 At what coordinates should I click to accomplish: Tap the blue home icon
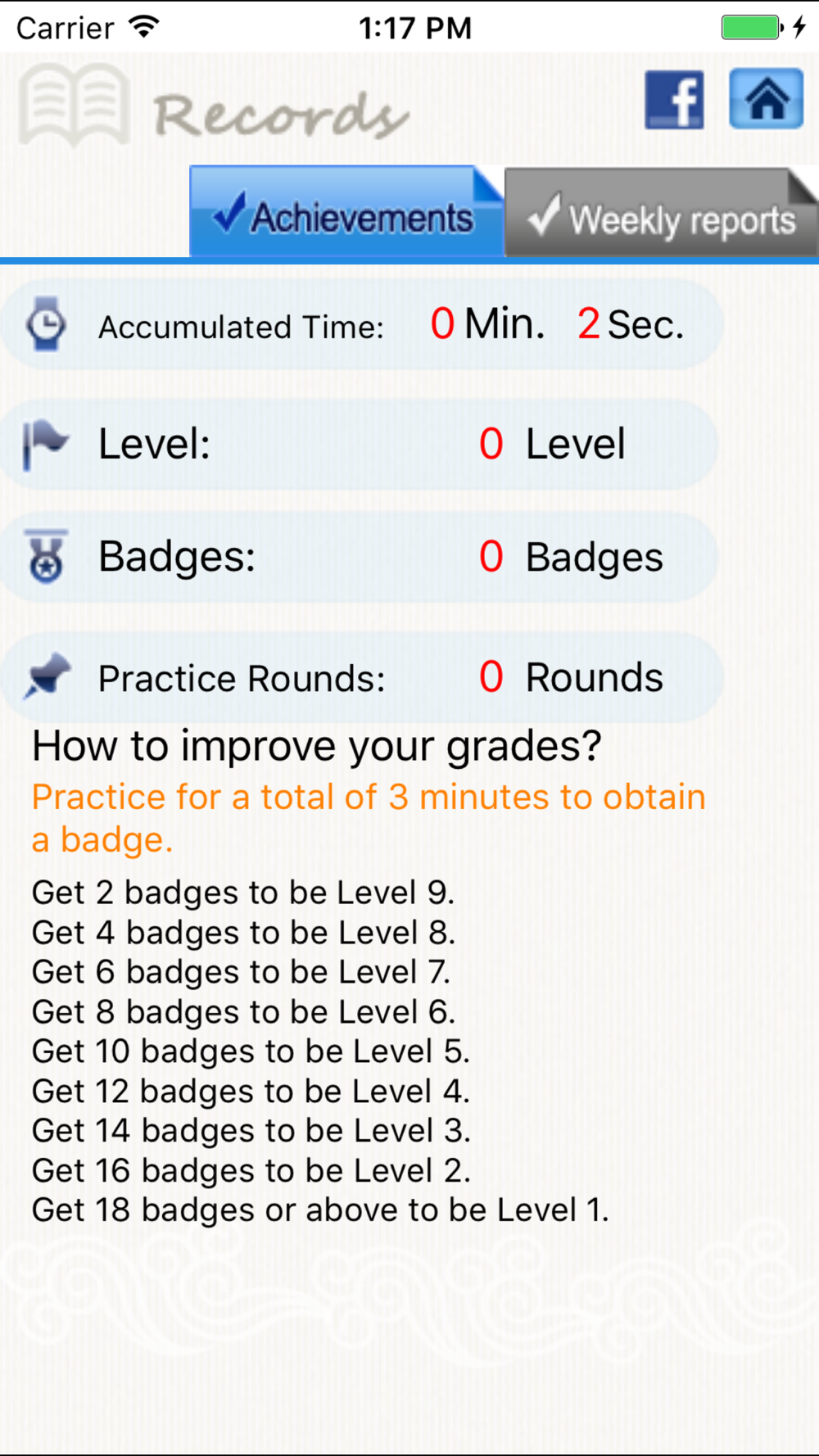[x=767, y=99]
